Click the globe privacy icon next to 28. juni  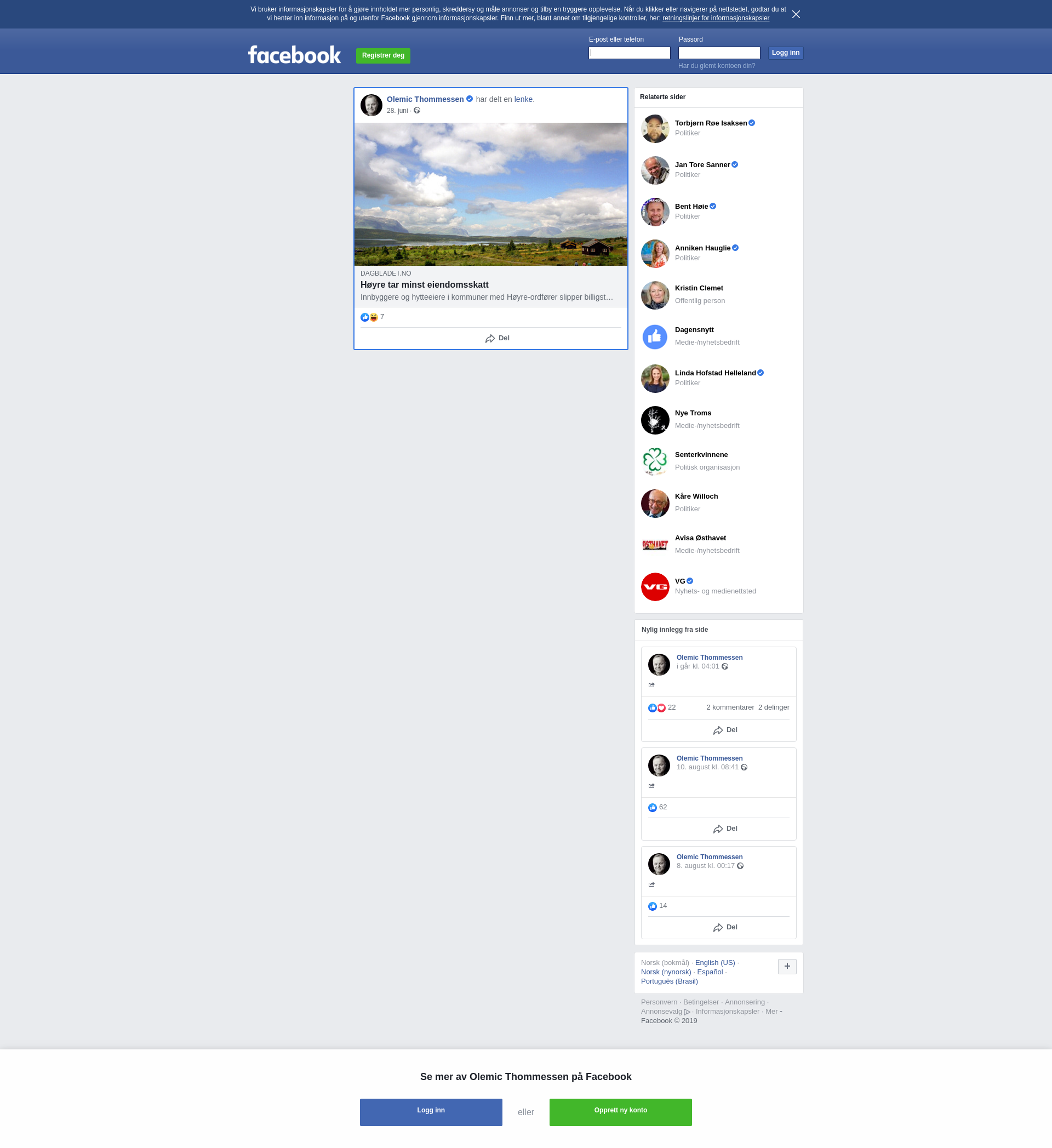tap(417, 111)
